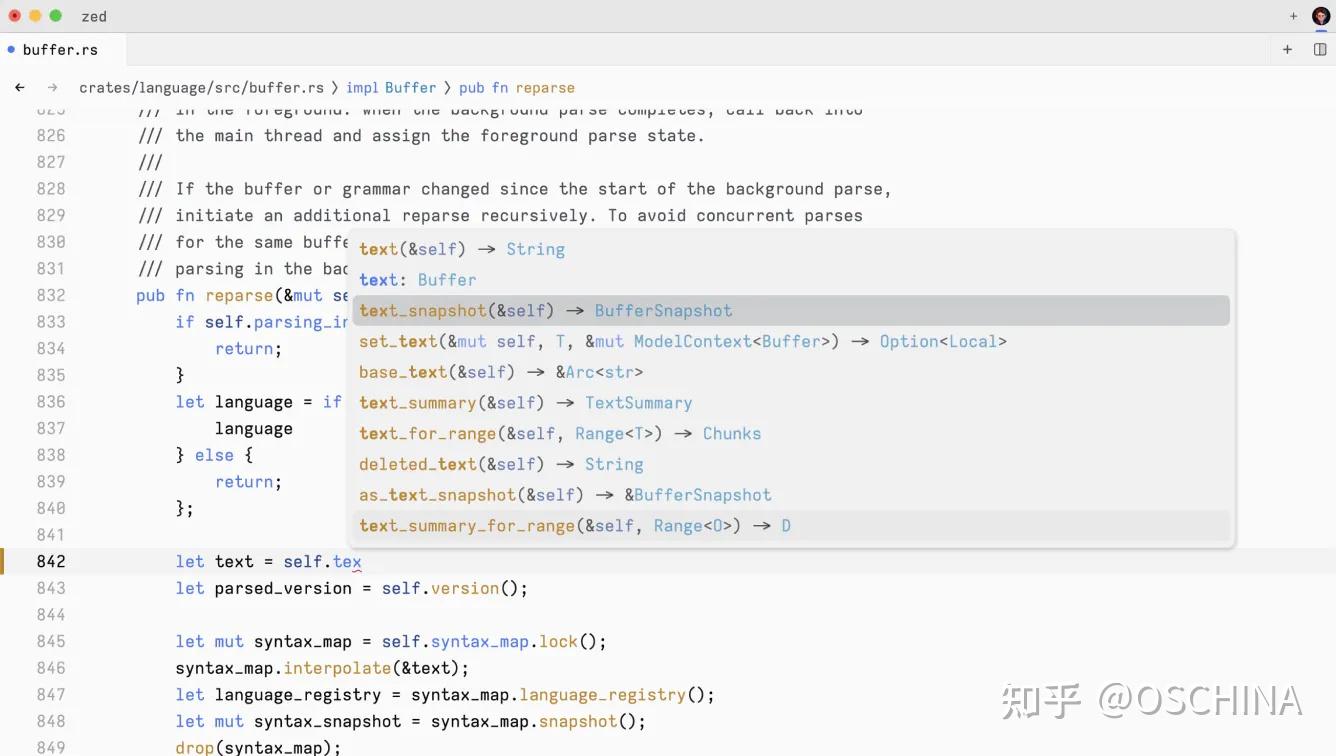Place cursor on 'let text = self.tex' line

[x=268, y=562]
